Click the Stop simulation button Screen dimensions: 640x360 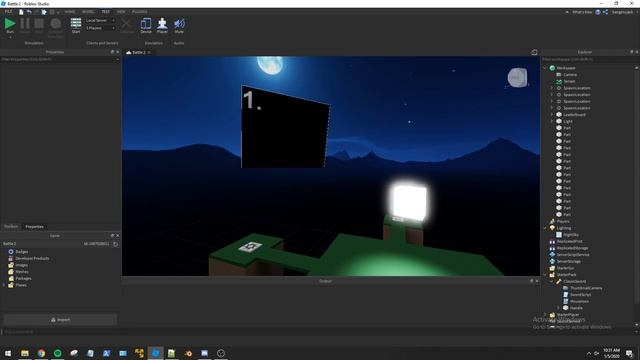pos(39,24)
